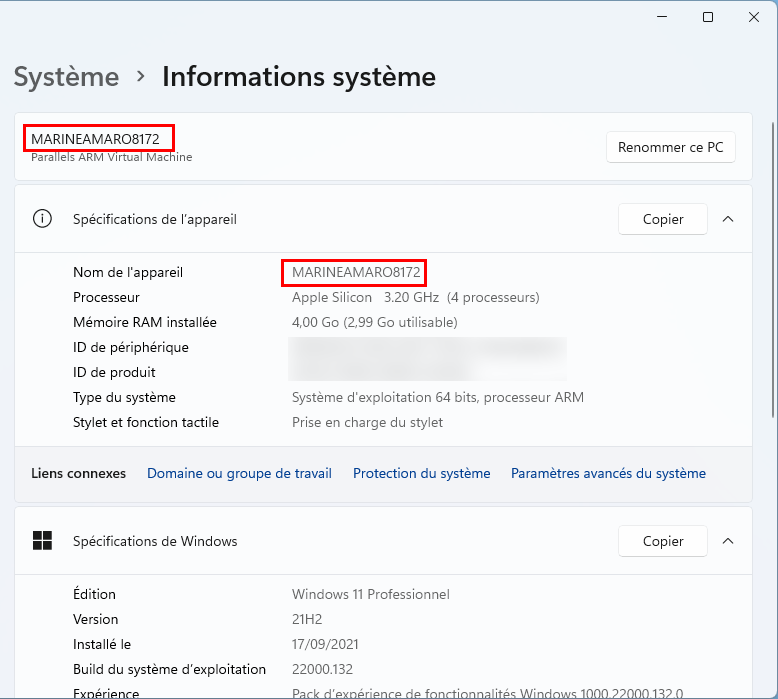
Task: Click the Stylet et fonction tactile label
Action: click(x=146, y=422)
